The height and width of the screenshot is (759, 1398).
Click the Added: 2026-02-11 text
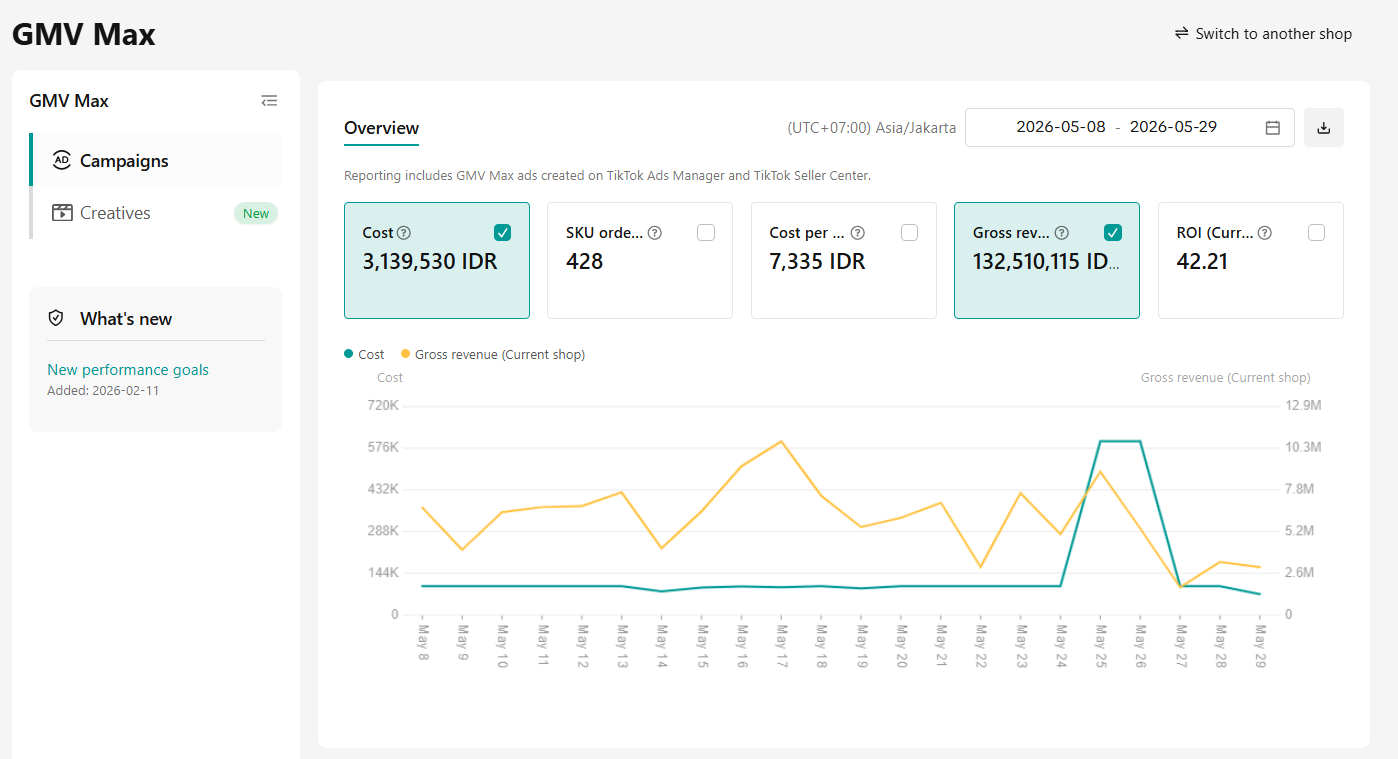click(103, 391)
